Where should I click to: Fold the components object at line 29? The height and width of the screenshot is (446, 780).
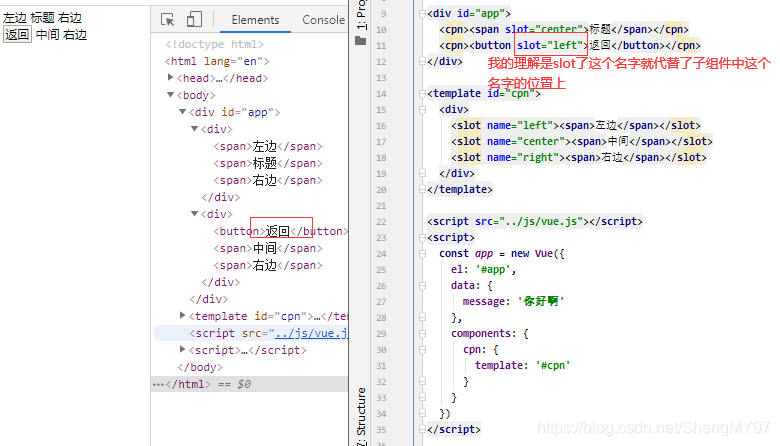coord(422,333)
